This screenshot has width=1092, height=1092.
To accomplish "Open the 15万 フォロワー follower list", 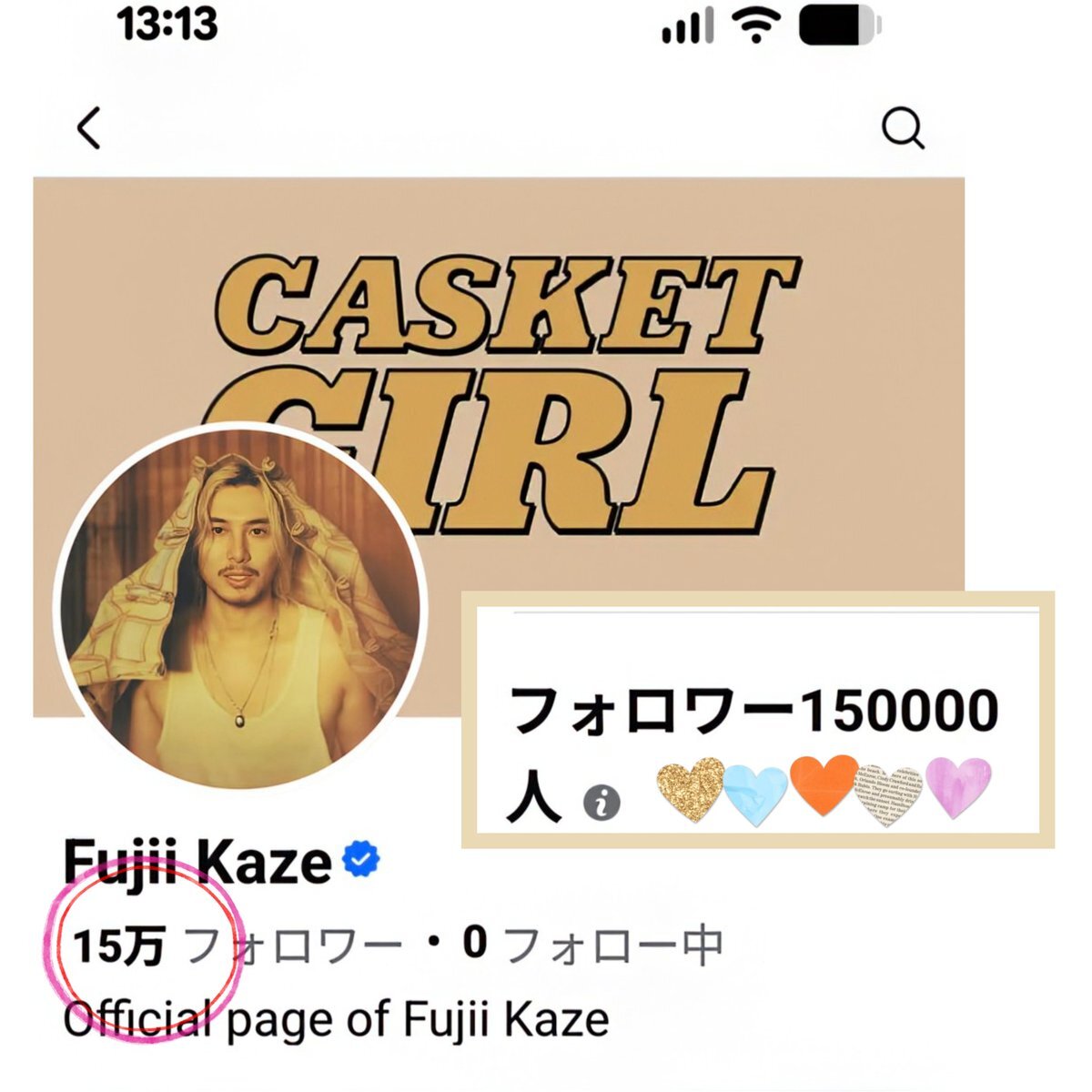I will click(238, 945).
